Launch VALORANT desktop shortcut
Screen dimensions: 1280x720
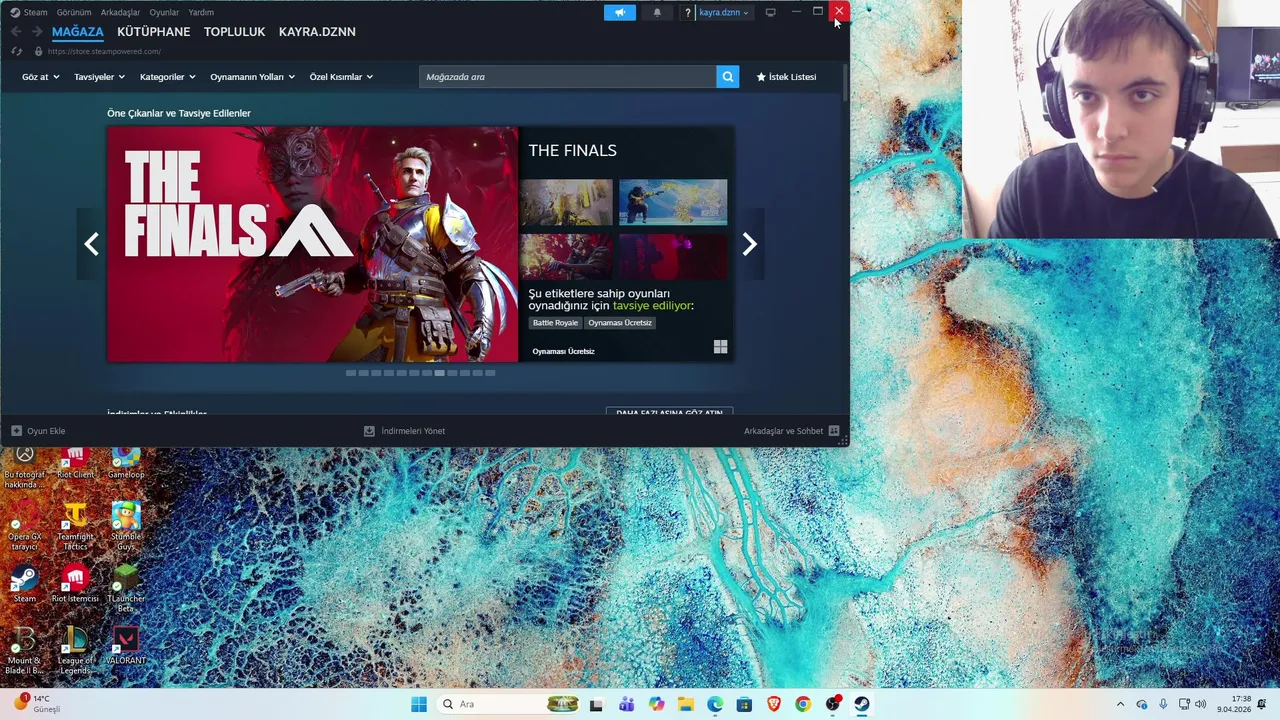click(126, 645)
